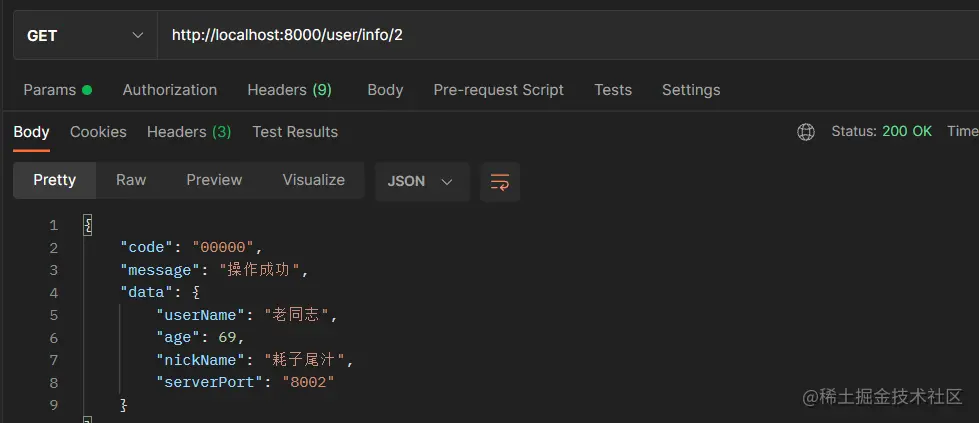
Task: Open the response Headers (3) tab
Action: (x=189, y=132)
